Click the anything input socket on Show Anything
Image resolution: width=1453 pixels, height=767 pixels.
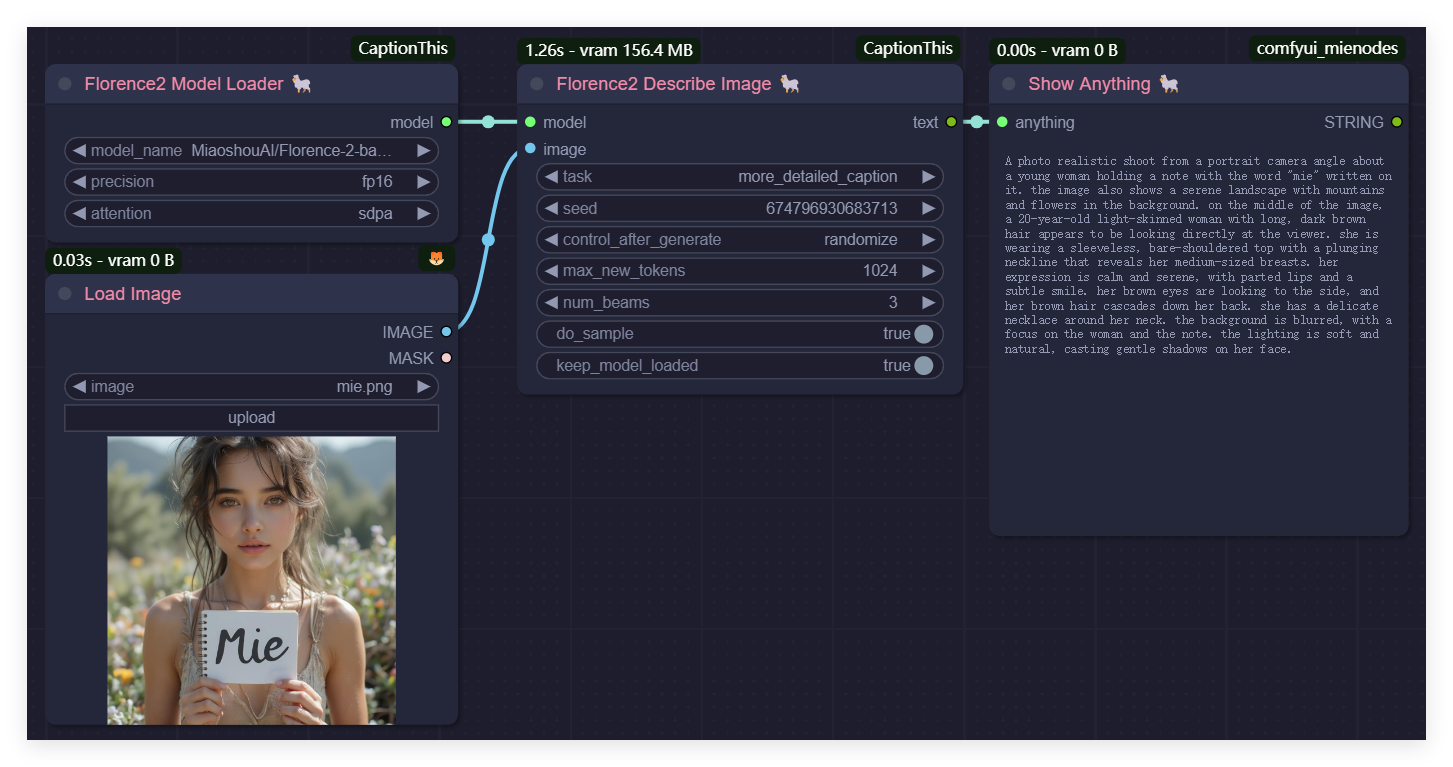click(1002, 122)
